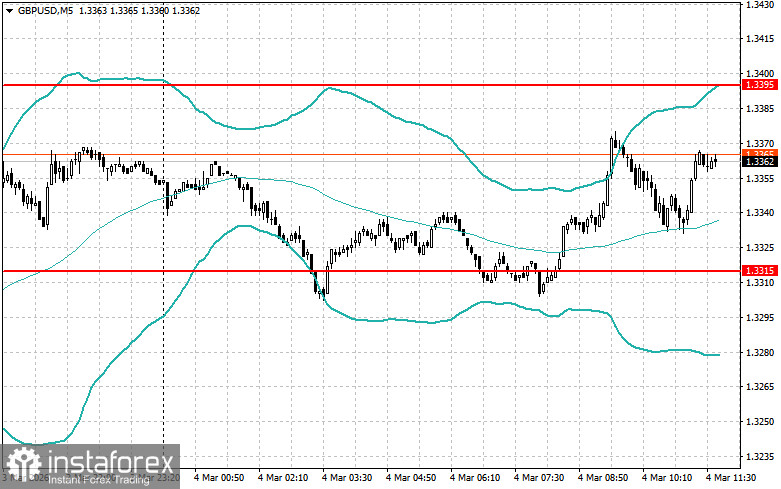
Task: Click the 1.3235 price scale value
Action: 760,457
